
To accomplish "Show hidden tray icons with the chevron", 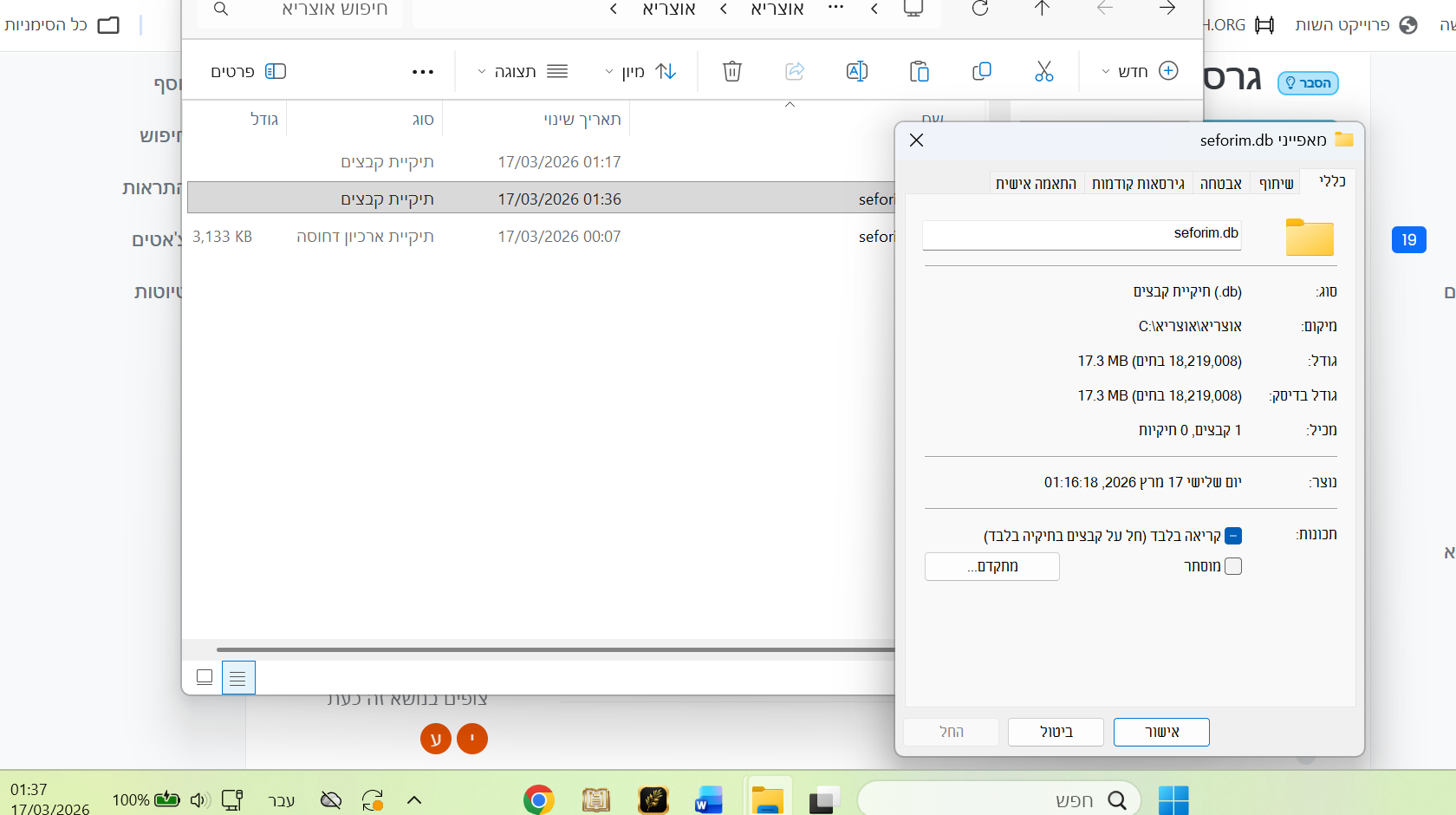I will tap(414, 799).
